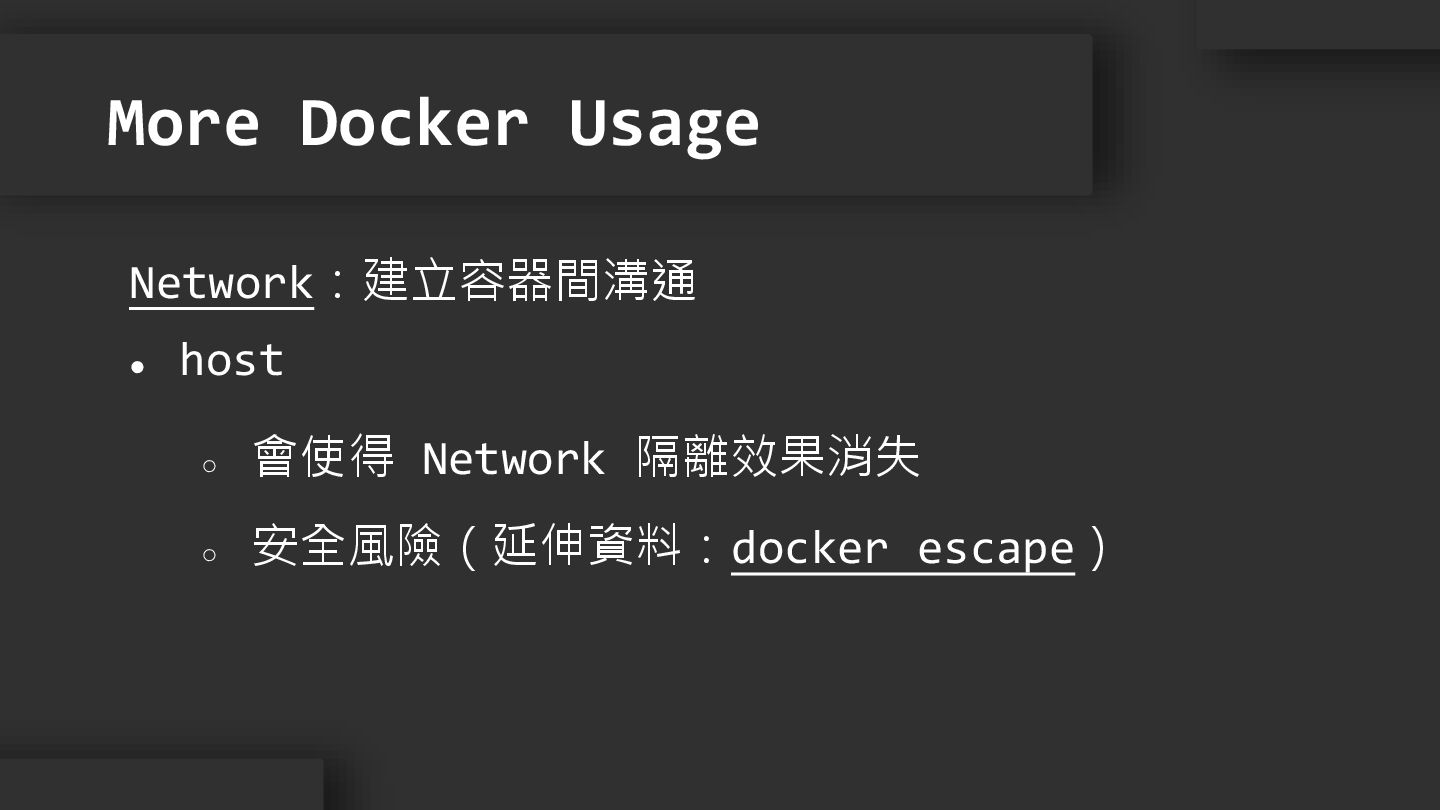The height and width of the screenshot is (810, 1440).
Task: Click the decorative rectangle at bottom left
Action: click(x=160, y=785)
